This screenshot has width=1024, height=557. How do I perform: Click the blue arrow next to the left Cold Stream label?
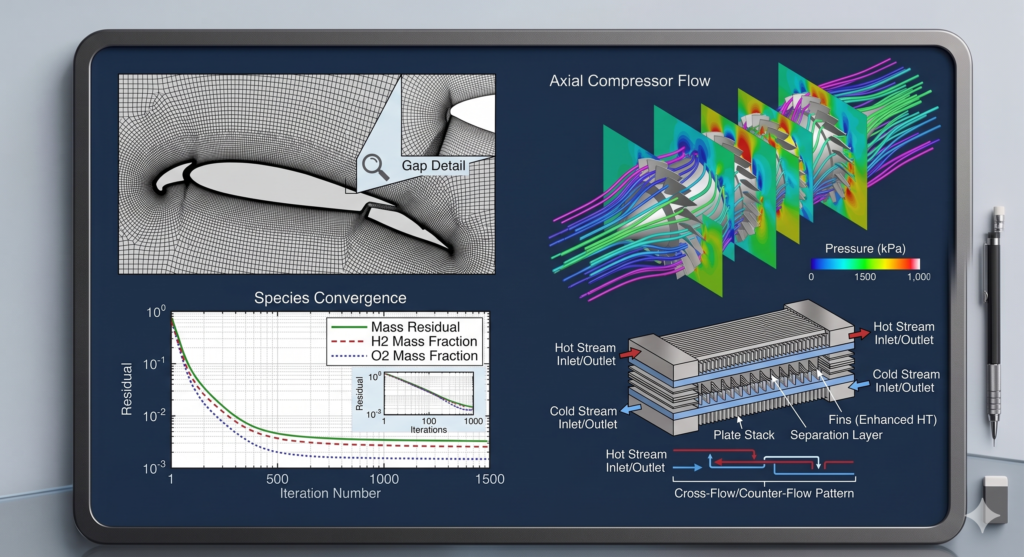point(631,409)
